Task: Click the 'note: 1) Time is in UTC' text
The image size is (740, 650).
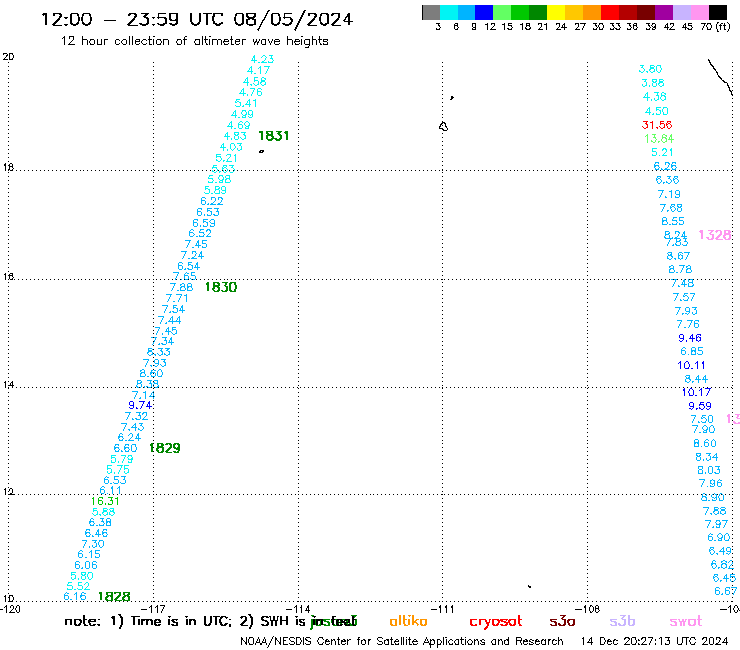Action: (148, 621)
